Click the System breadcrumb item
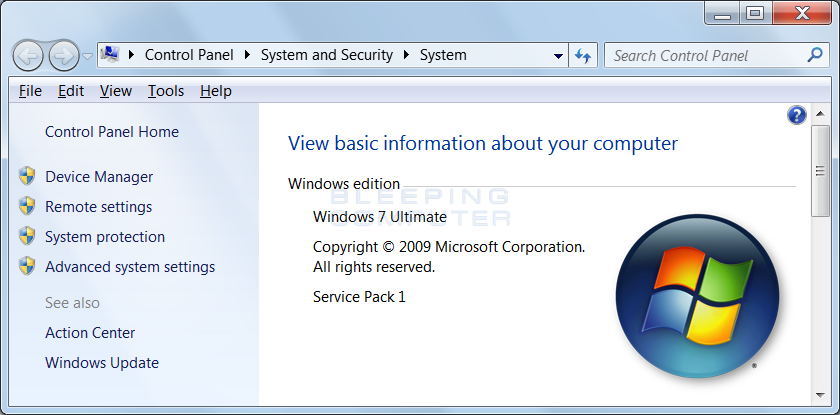The width and height of the screenshot is (840, 415). point(443,55)
